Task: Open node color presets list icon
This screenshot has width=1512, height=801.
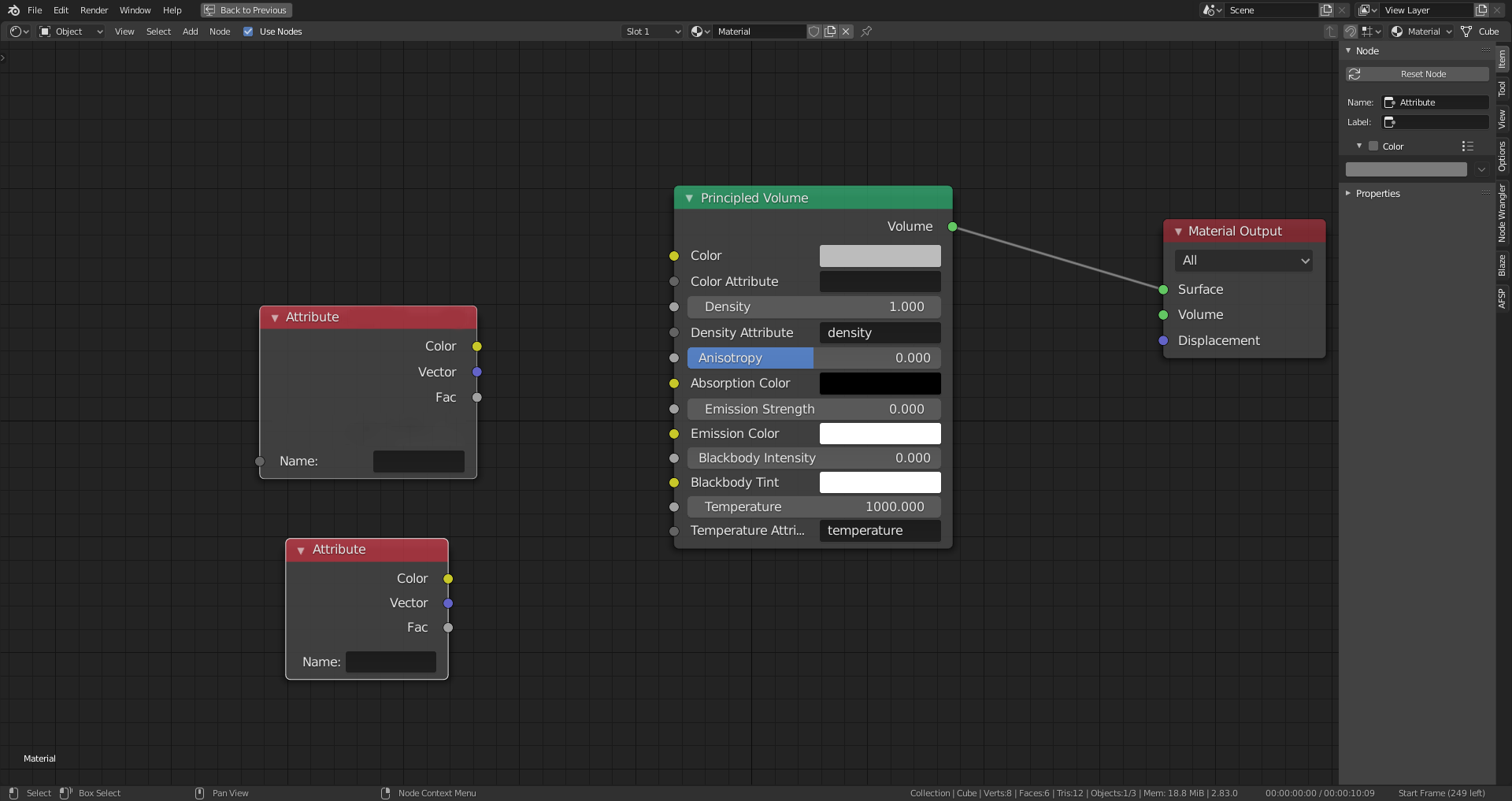Action: [x=1467, y=146]
